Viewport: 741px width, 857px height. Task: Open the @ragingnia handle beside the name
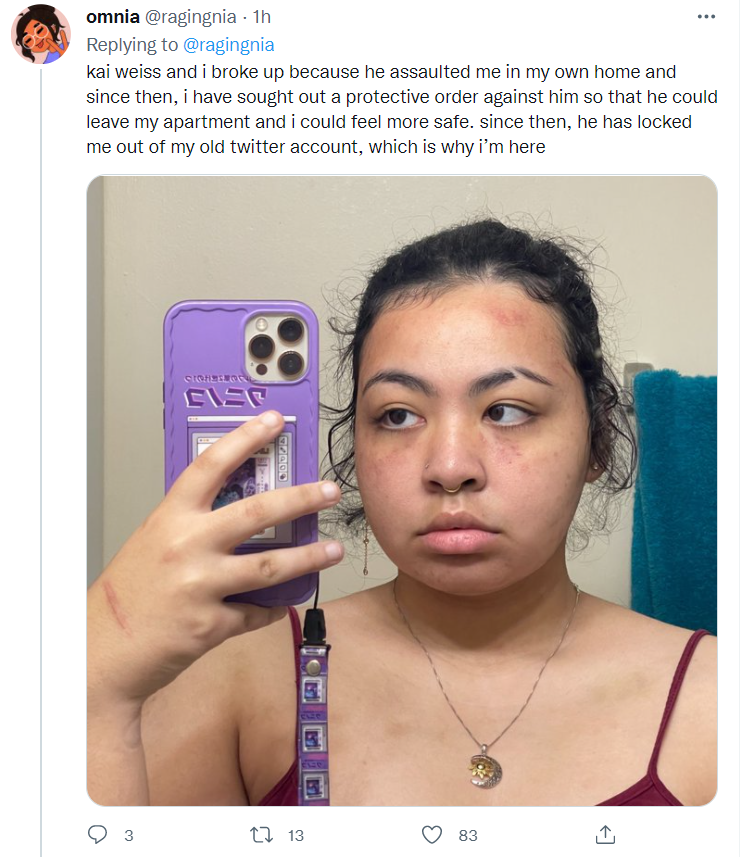(x=191, y=17)
